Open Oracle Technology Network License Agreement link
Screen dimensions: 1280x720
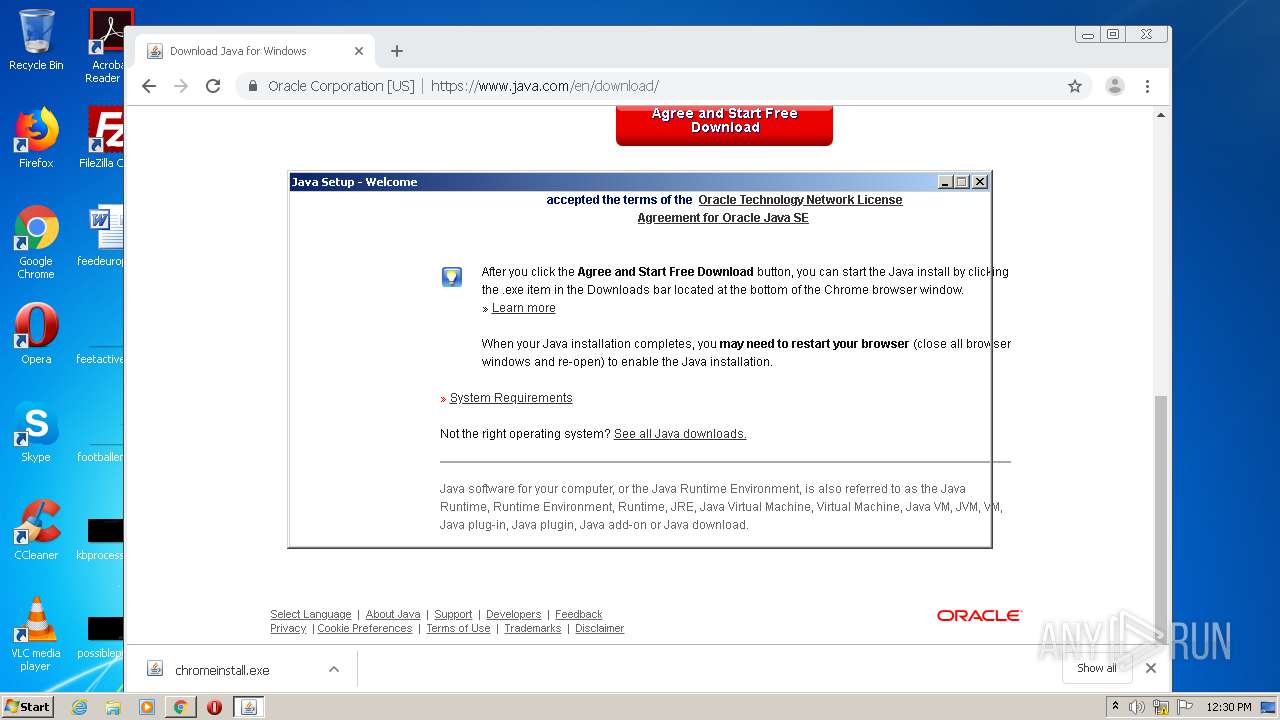[x=770, y=209]
